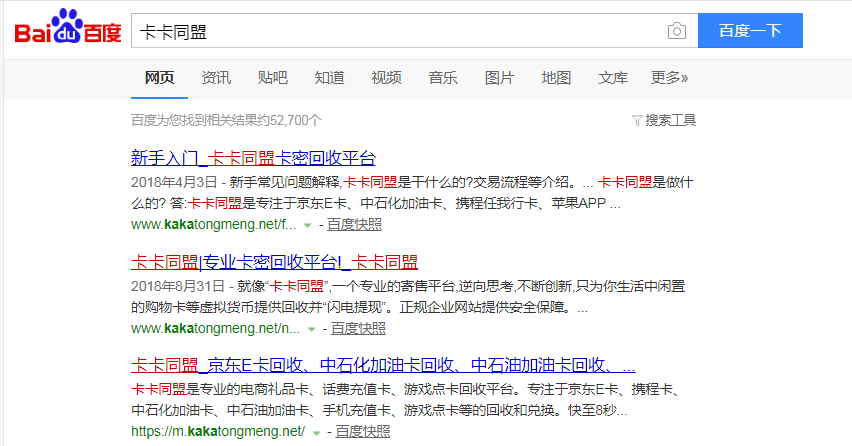Click URL https://m.kakatongmeng.net/
852x446 pixels.
[218, 431]
